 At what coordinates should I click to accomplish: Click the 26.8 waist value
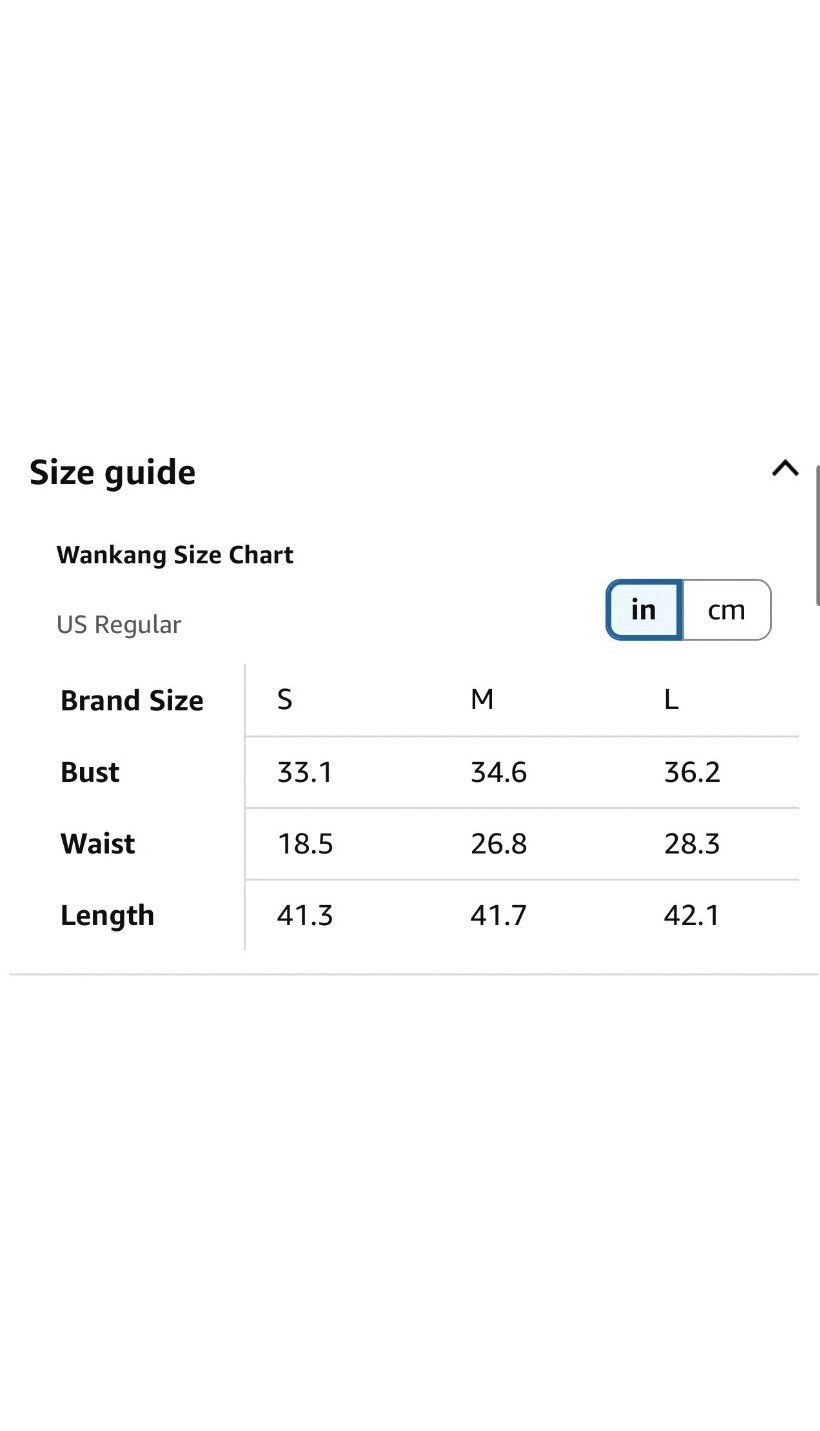(x=499, y=844)
